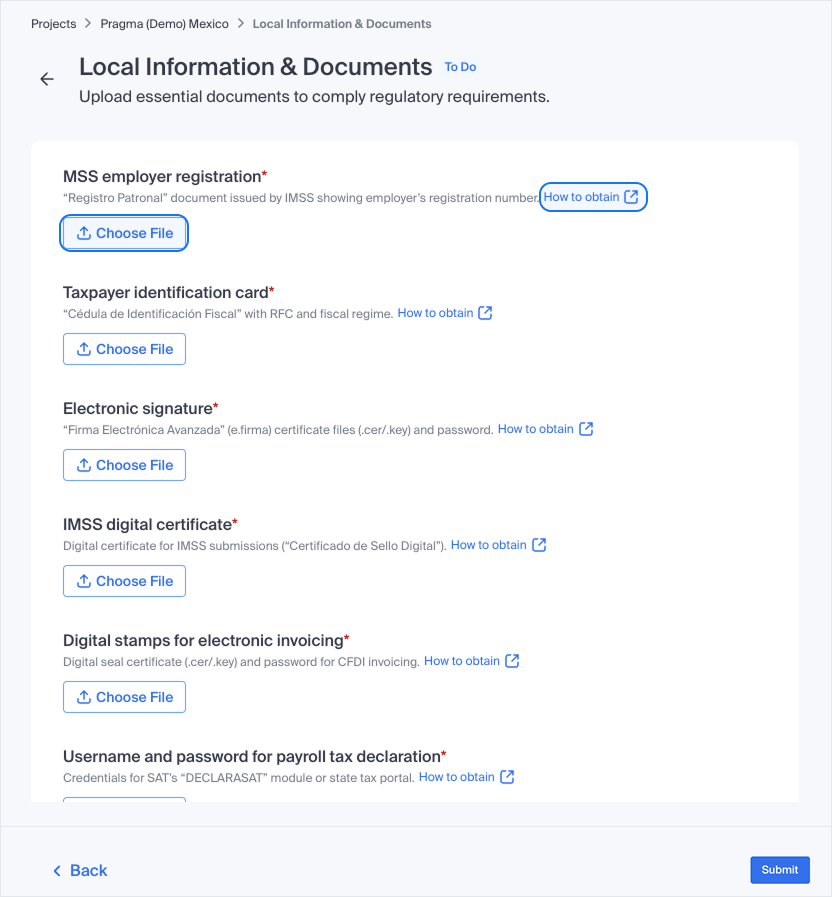
Task: Click the Submit button
Action: (x=780, y=870)
